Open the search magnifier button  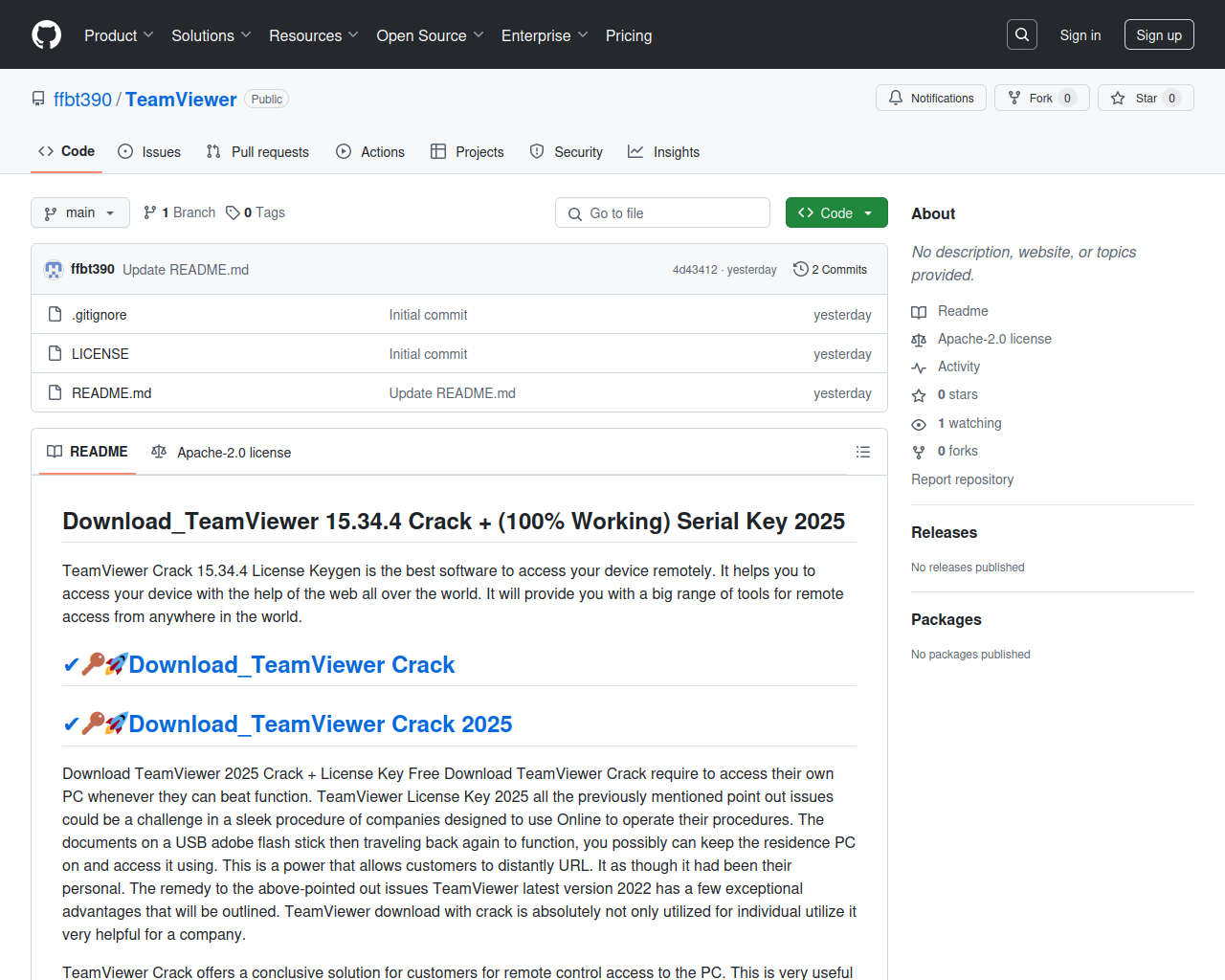pos(1022,34)
